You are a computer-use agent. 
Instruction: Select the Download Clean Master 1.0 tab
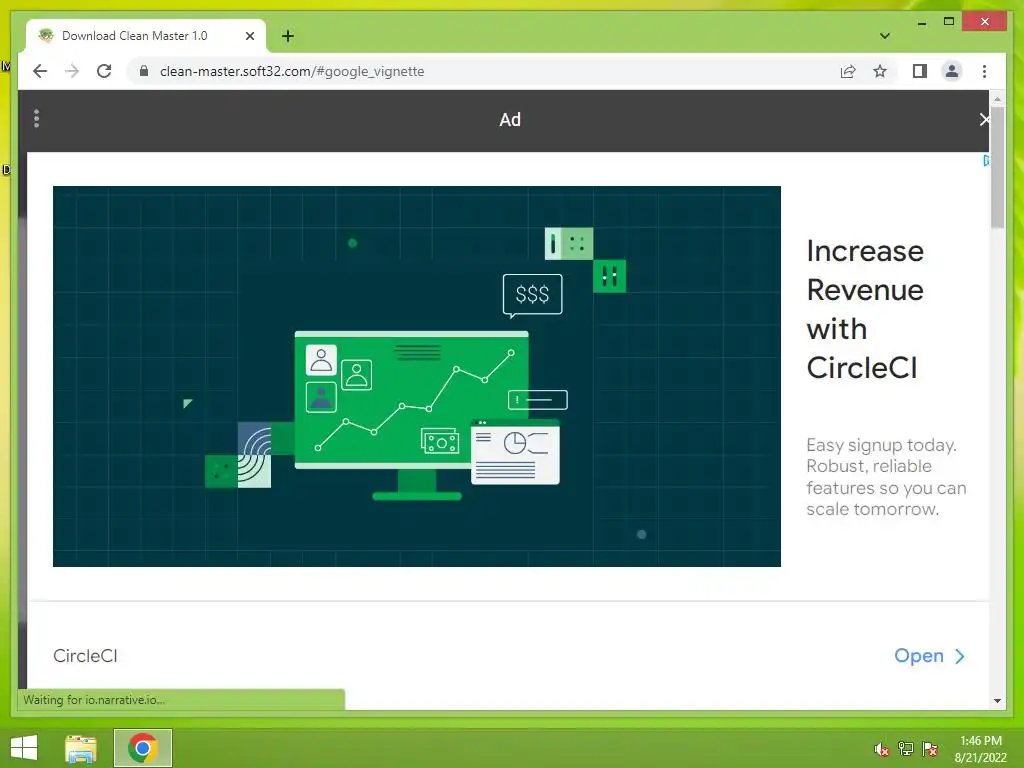click(x=146, y=36)
